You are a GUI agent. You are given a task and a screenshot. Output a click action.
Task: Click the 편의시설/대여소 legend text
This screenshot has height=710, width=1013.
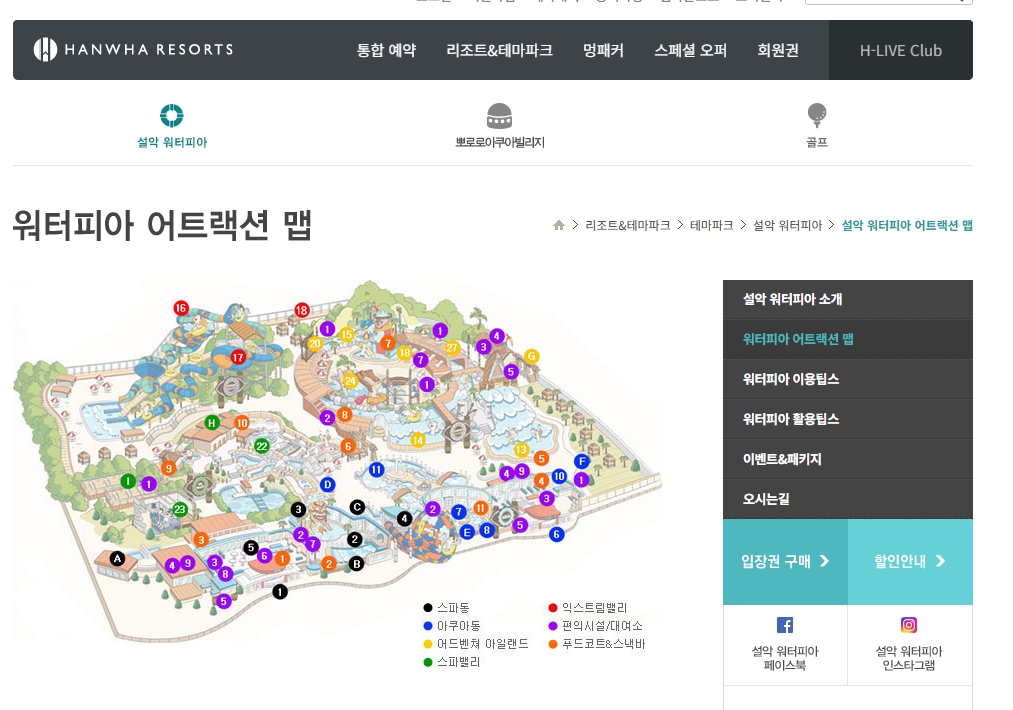[x=602, y=626]
